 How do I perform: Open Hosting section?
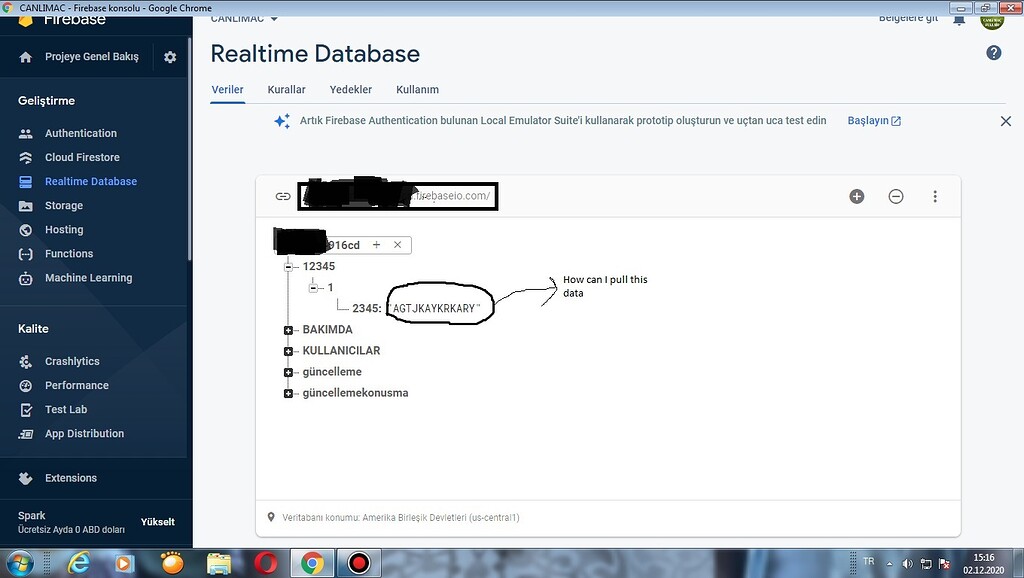tap(64, 230)
